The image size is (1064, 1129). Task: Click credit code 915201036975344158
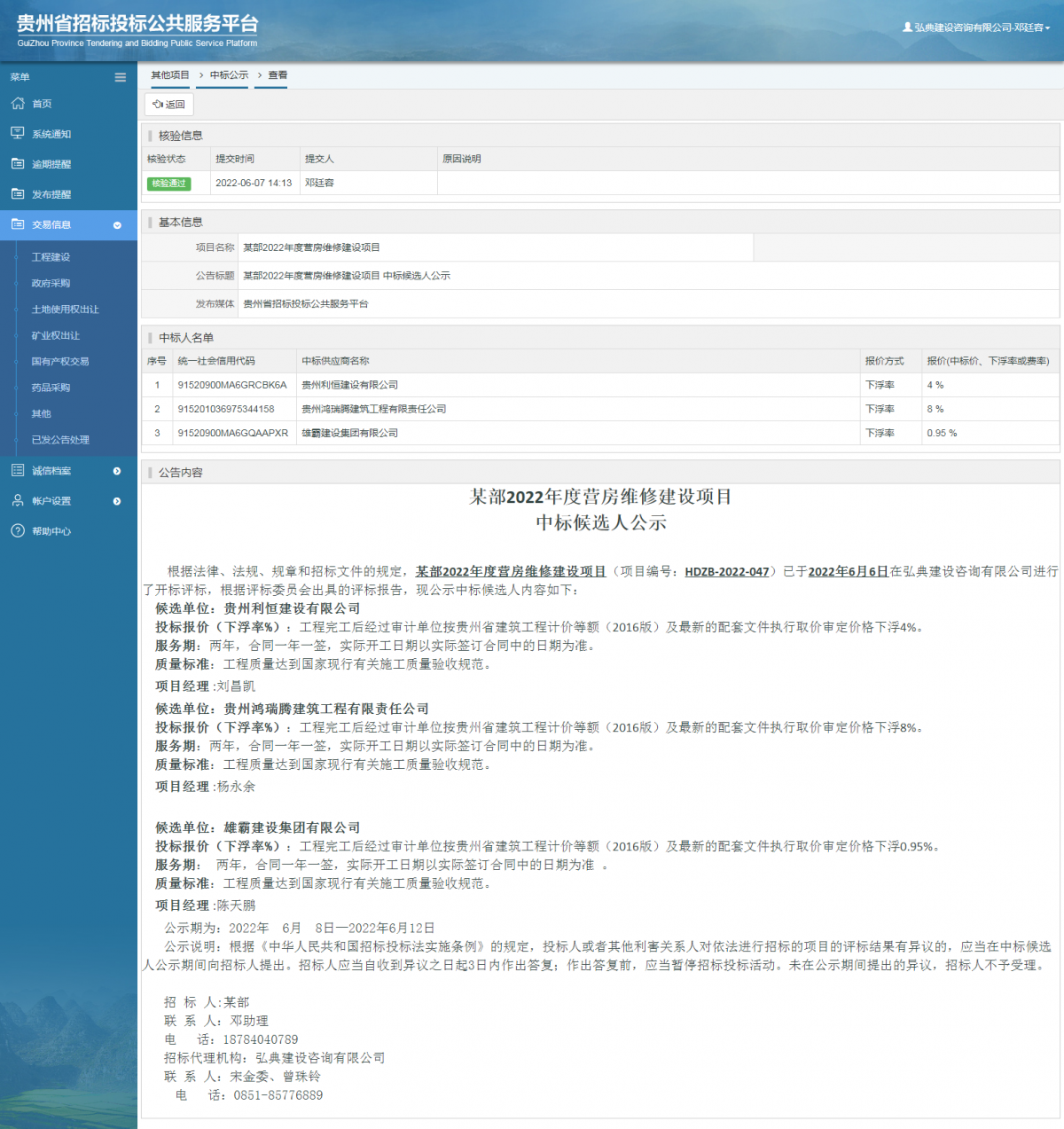(x=226, y=409)
